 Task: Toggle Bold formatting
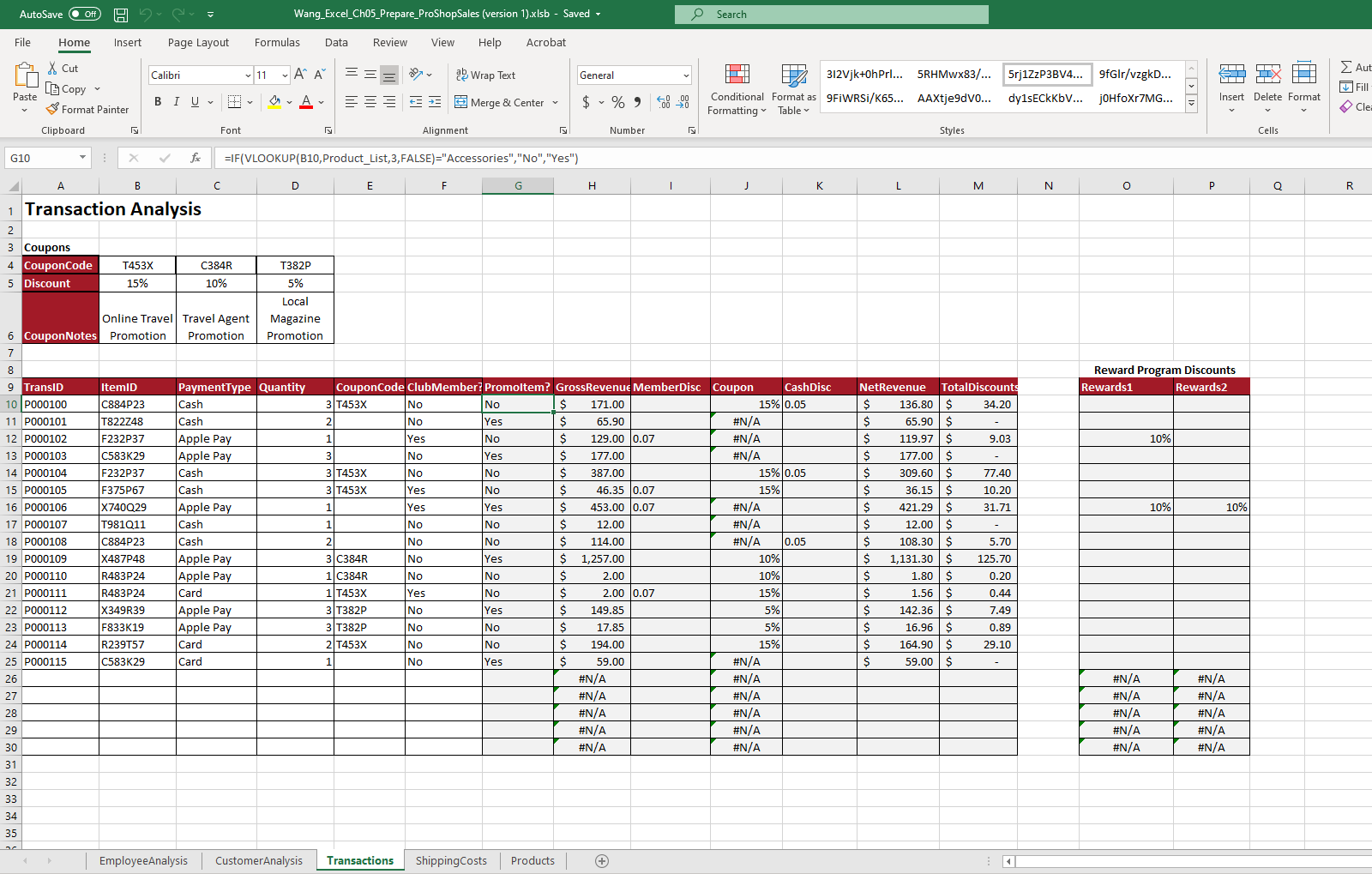coord(158,102)
